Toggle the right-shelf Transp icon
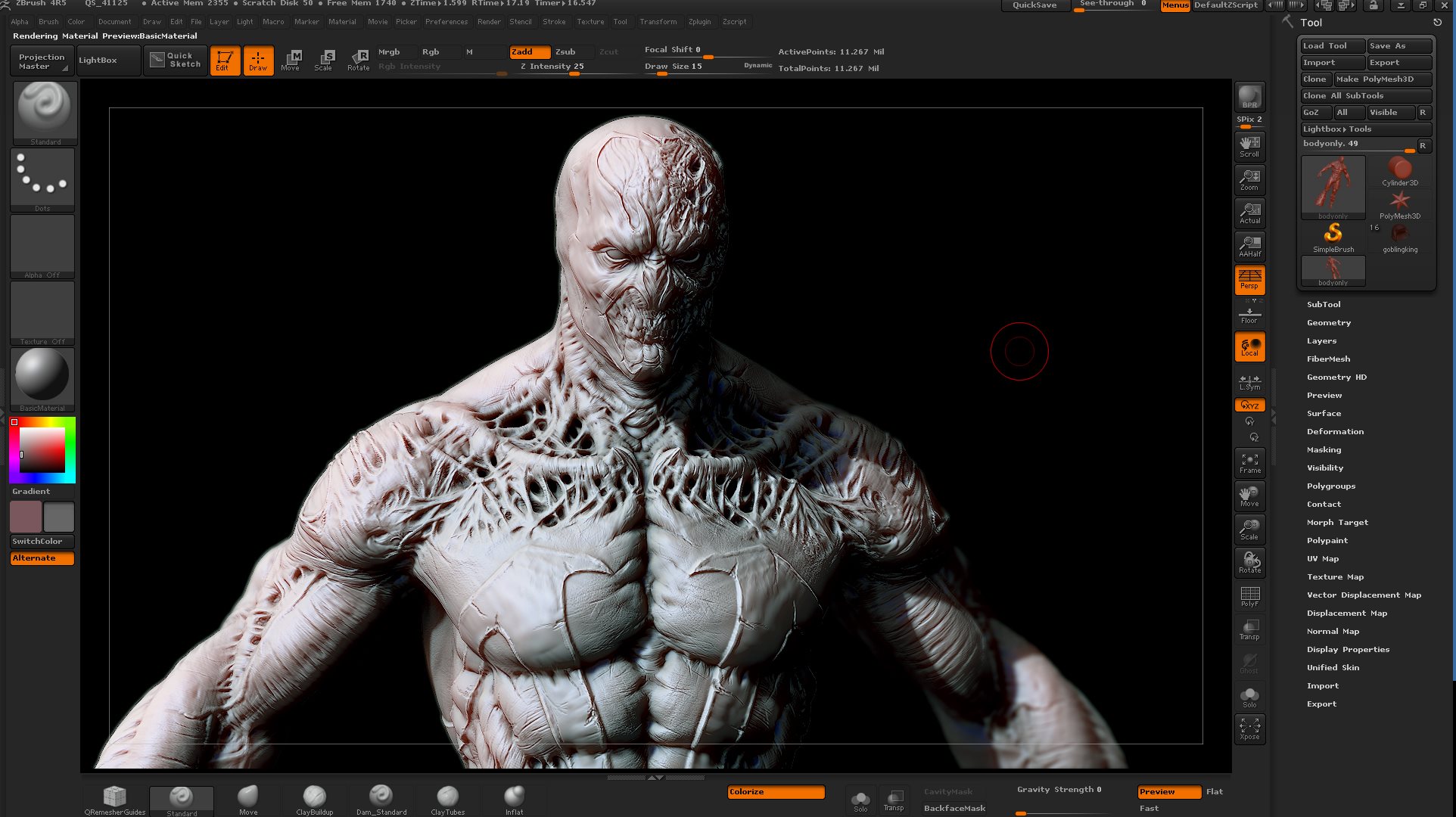Viewport: 1456px width, 817px height. coord(1249,629)
